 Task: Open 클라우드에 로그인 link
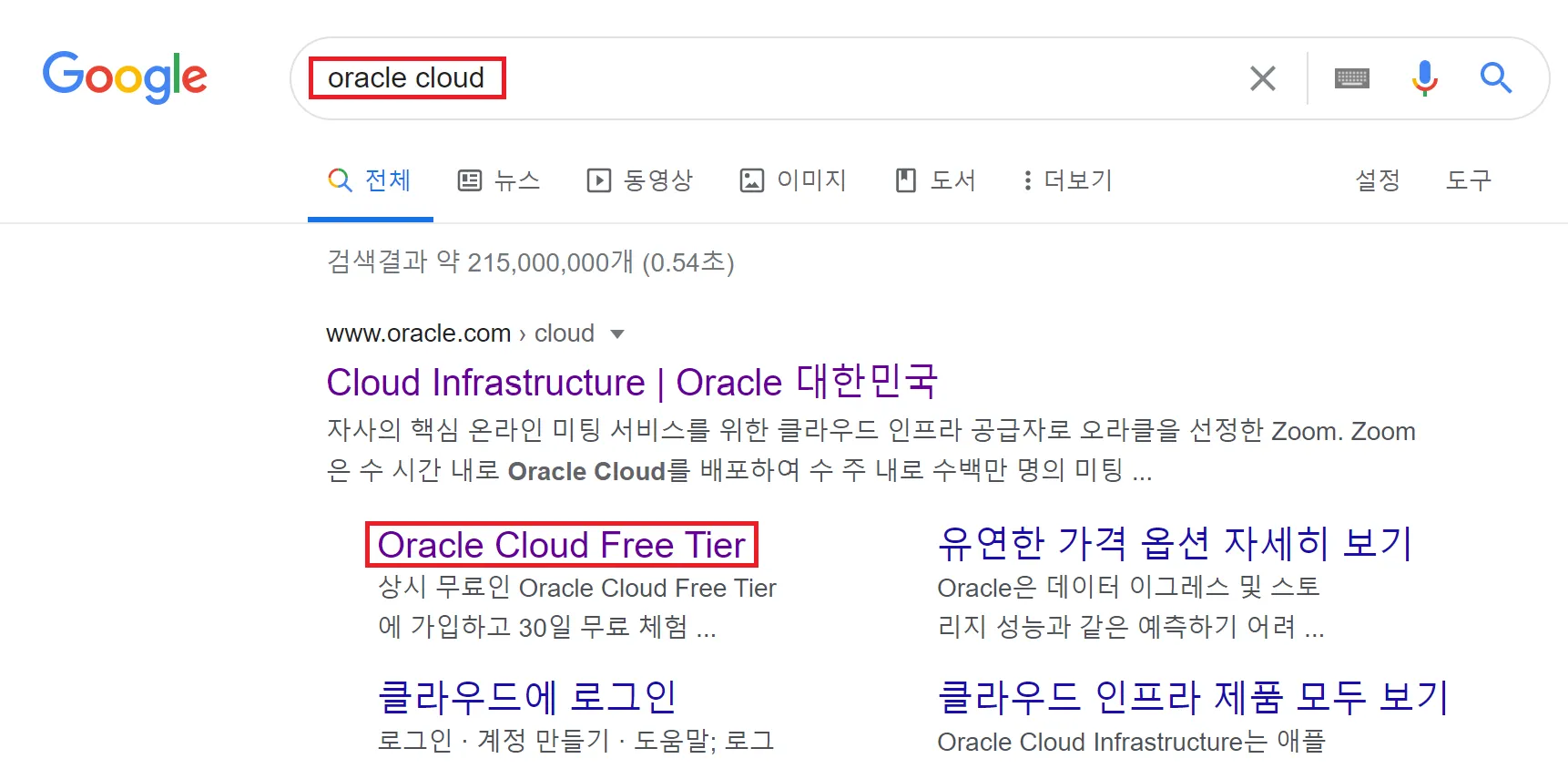[x=527, y=697]
